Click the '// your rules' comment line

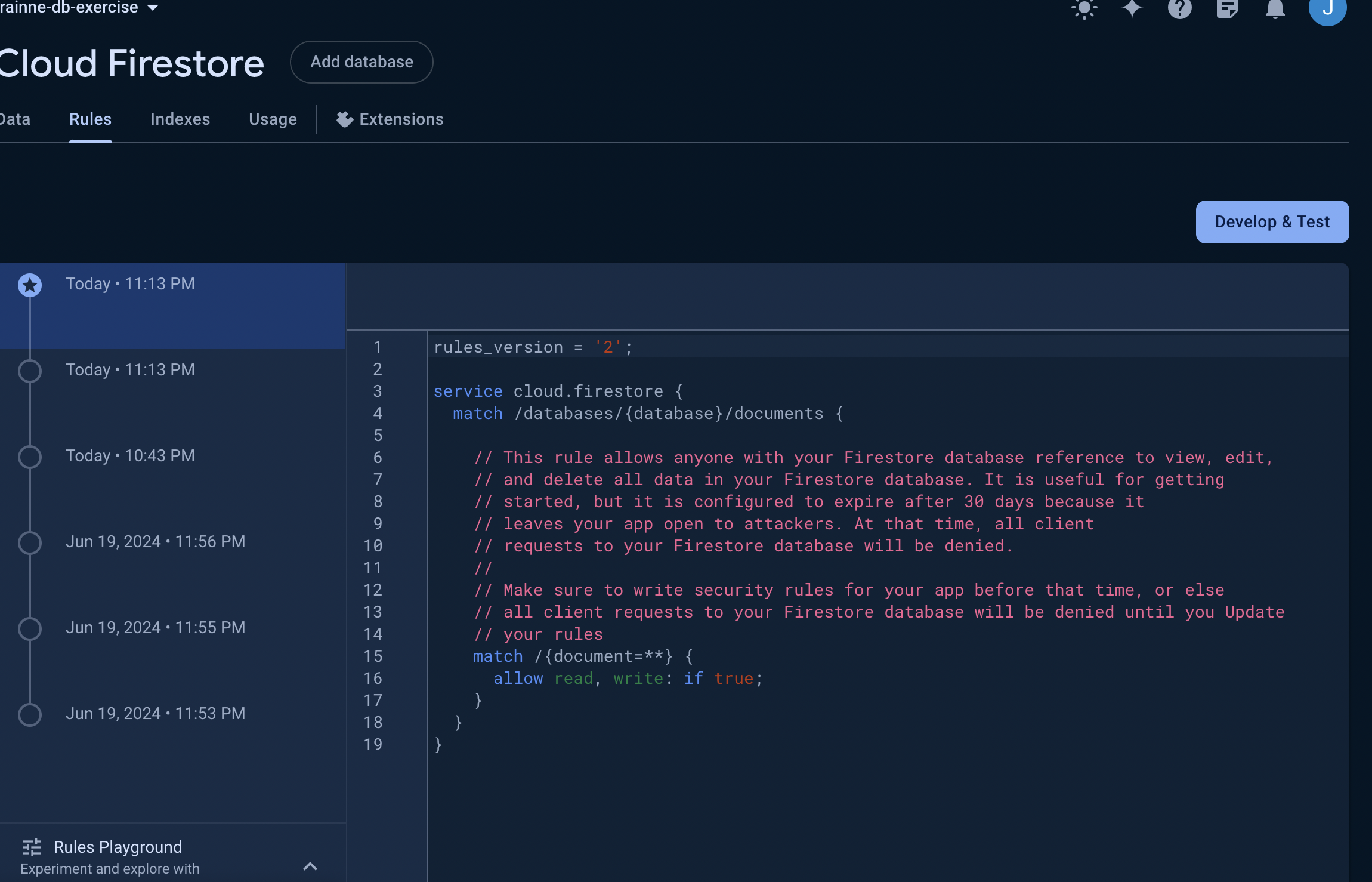tap(538, 634)
